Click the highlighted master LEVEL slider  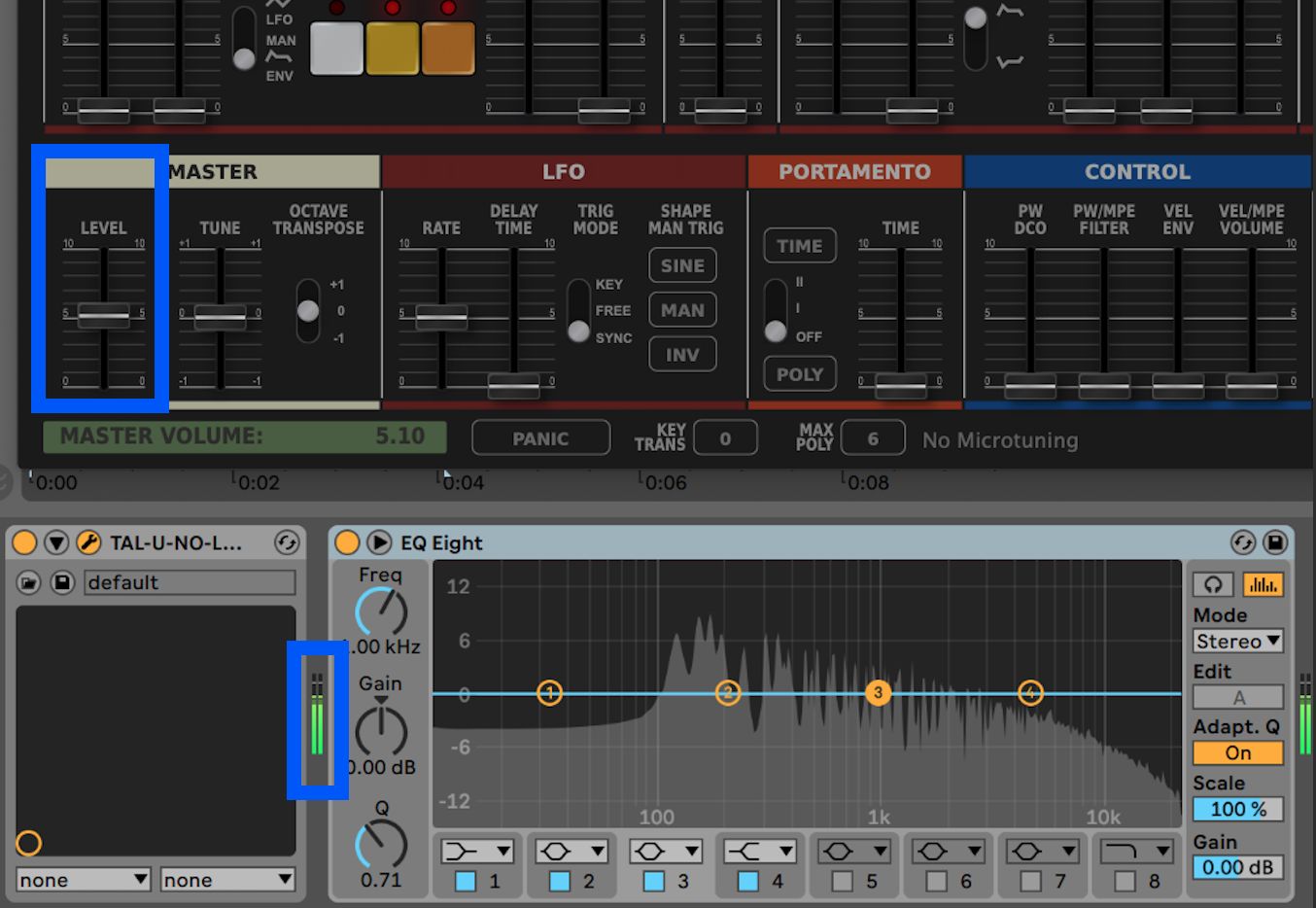point(105,313)
